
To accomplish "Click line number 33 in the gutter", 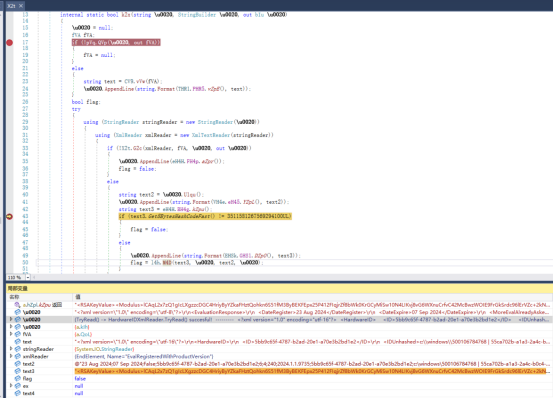I will (25, 148).
